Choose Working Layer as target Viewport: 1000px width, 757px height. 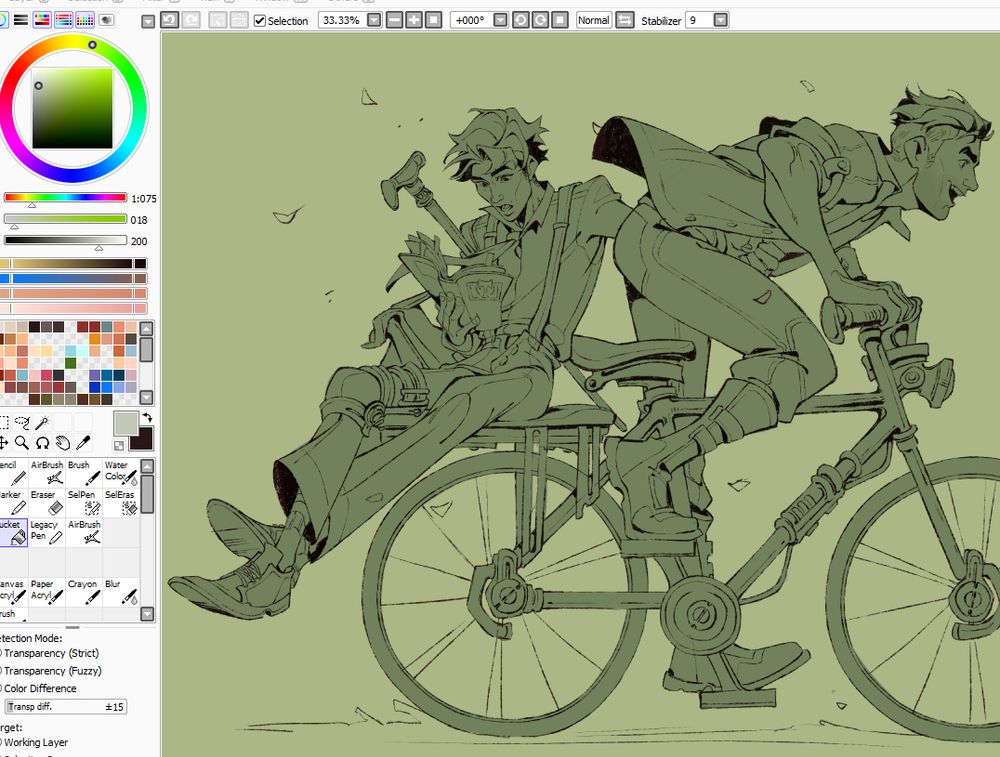(34, 742)
